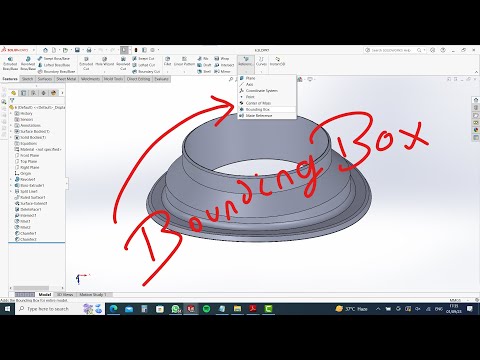Click the Revolved Boss/Base tool
The image size is (480, 360).
click(28, 63)
